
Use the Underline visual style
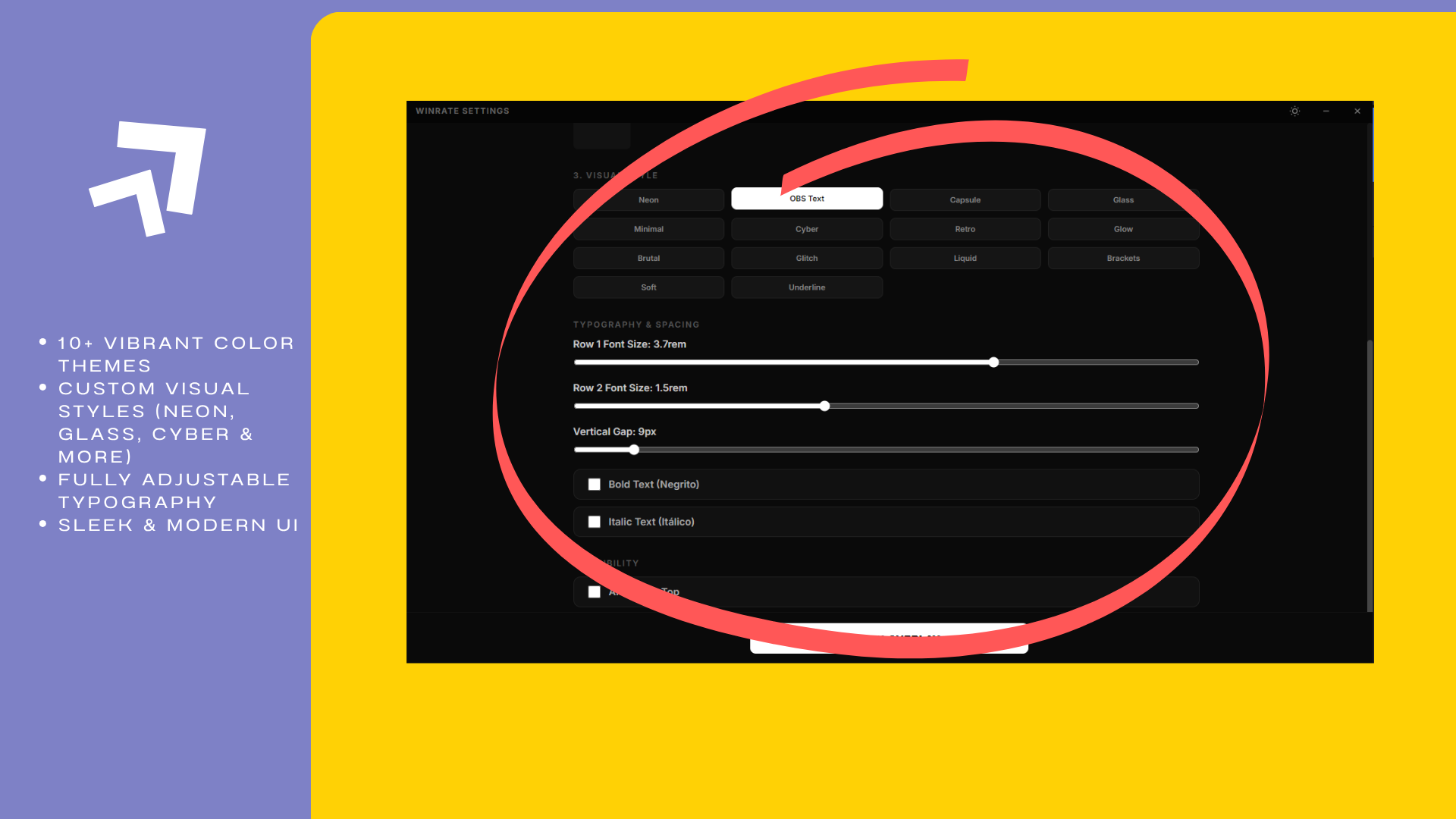click(807, 287)
